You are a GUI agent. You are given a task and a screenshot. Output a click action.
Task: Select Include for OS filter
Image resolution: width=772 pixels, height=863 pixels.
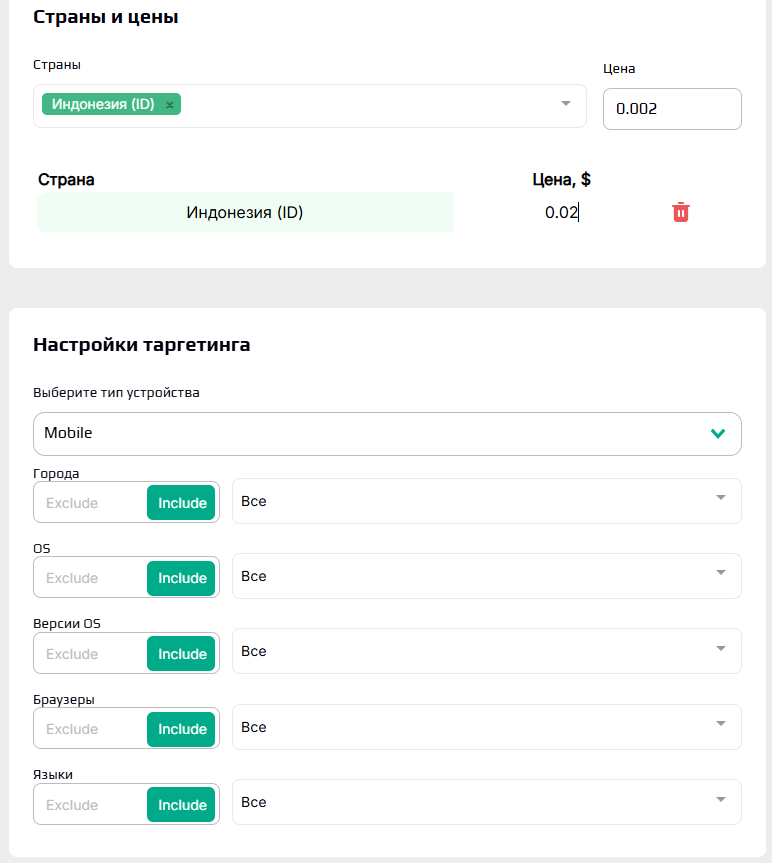181,578
